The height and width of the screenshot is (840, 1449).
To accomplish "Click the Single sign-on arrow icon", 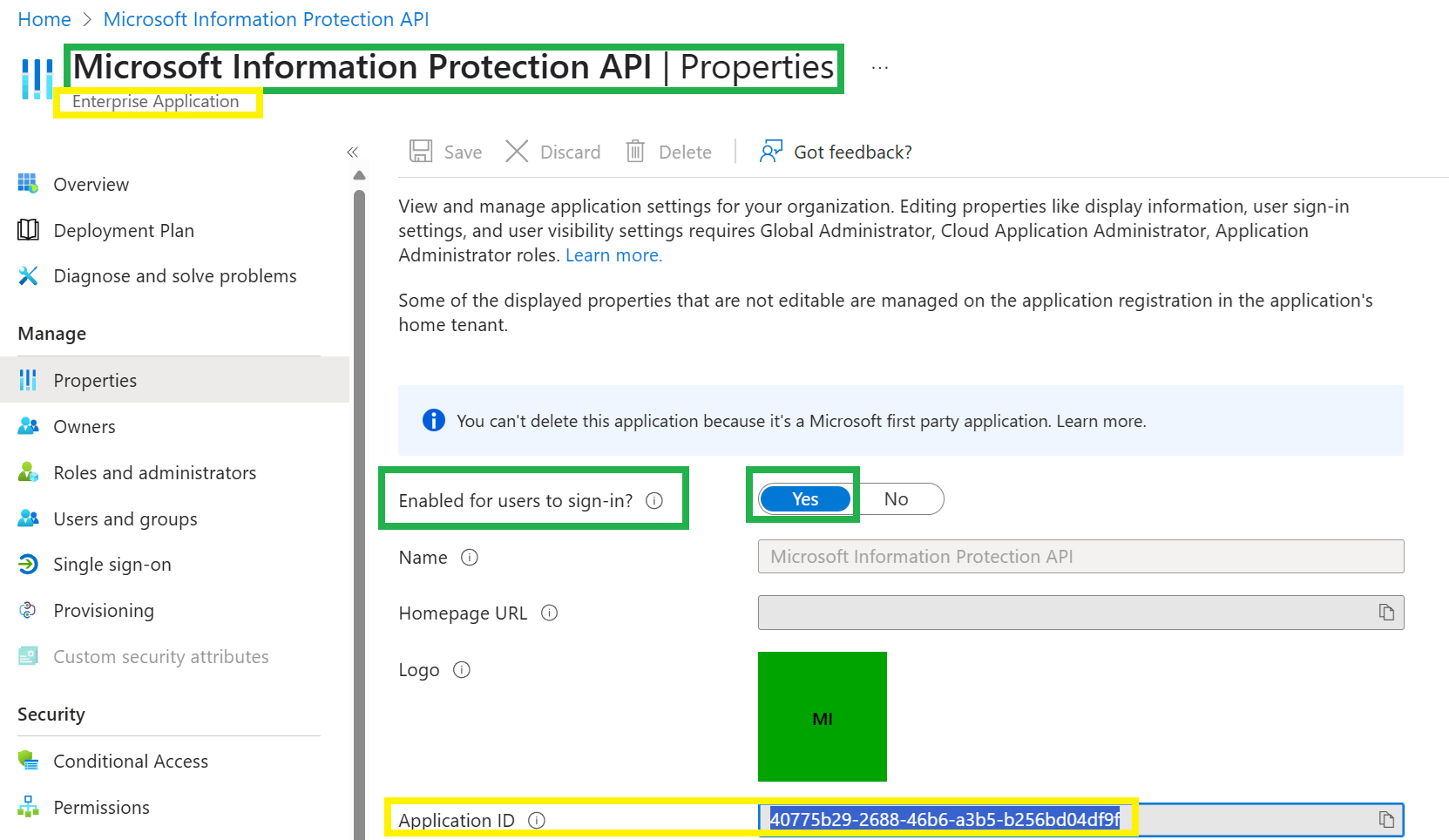I will pos(28,564).
